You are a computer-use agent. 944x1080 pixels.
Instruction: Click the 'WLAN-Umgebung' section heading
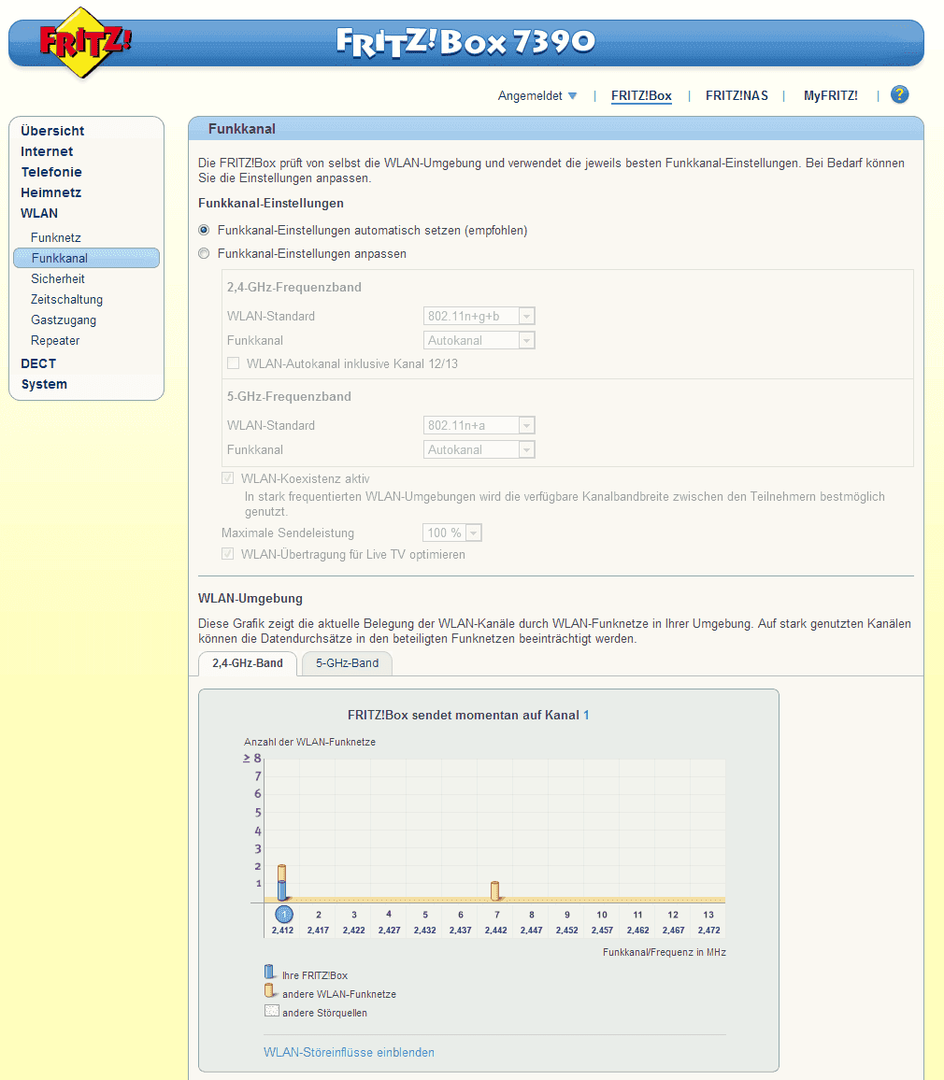(251, 599)
